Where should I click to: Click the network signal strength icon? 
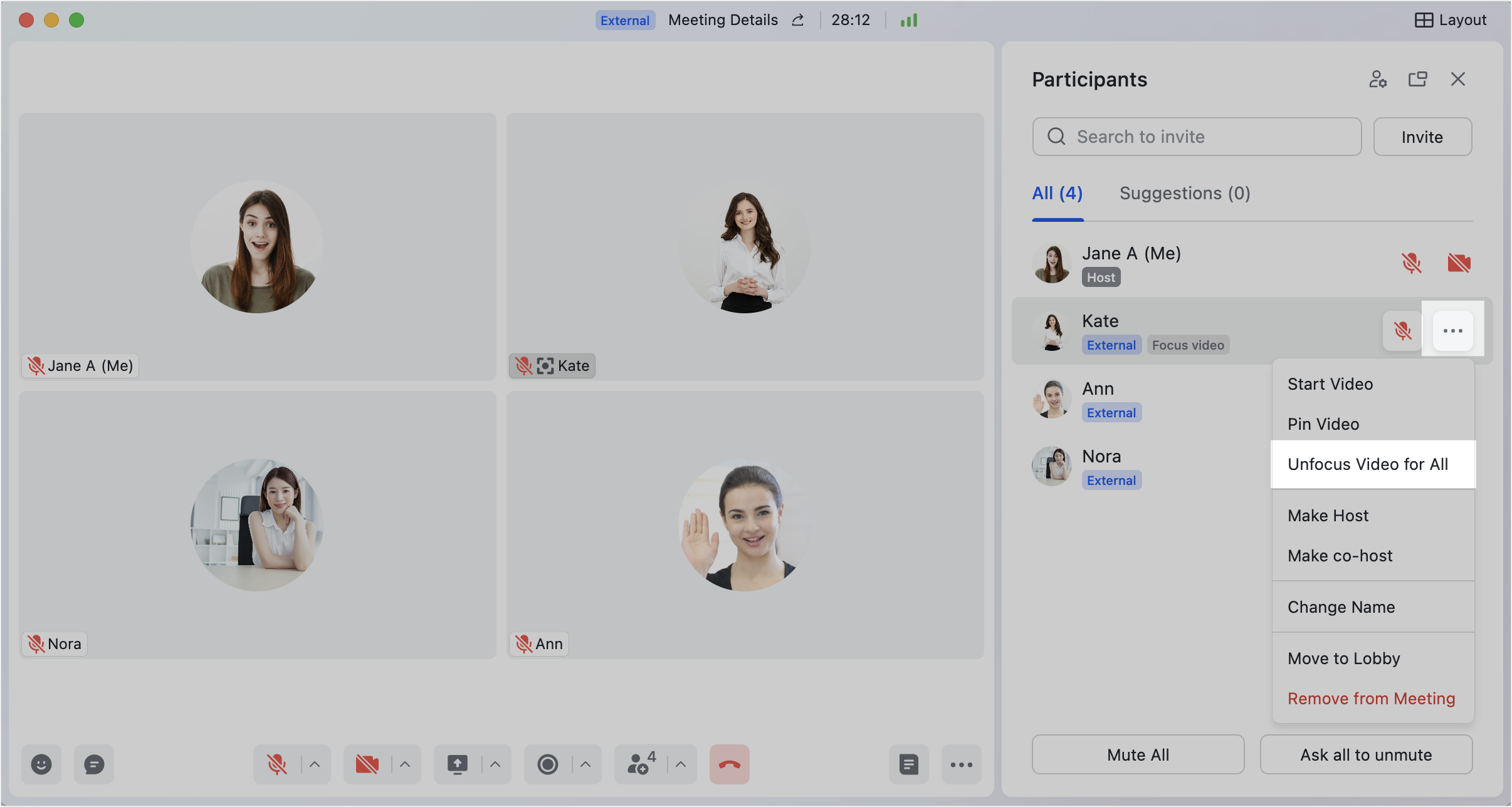coord(909,20)
